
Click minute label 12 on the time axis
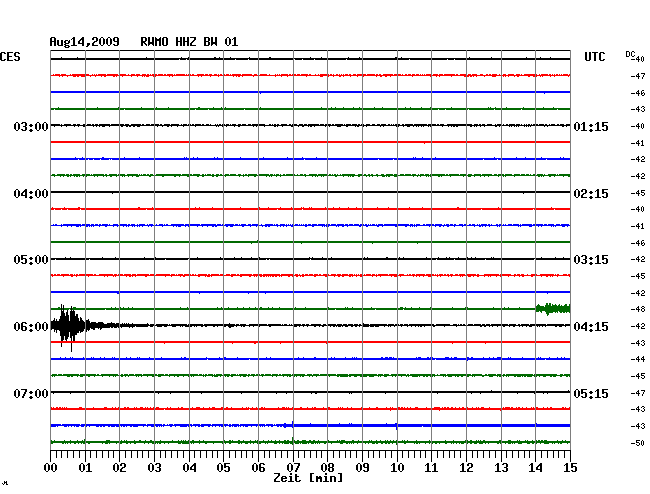tap(466, 468)
